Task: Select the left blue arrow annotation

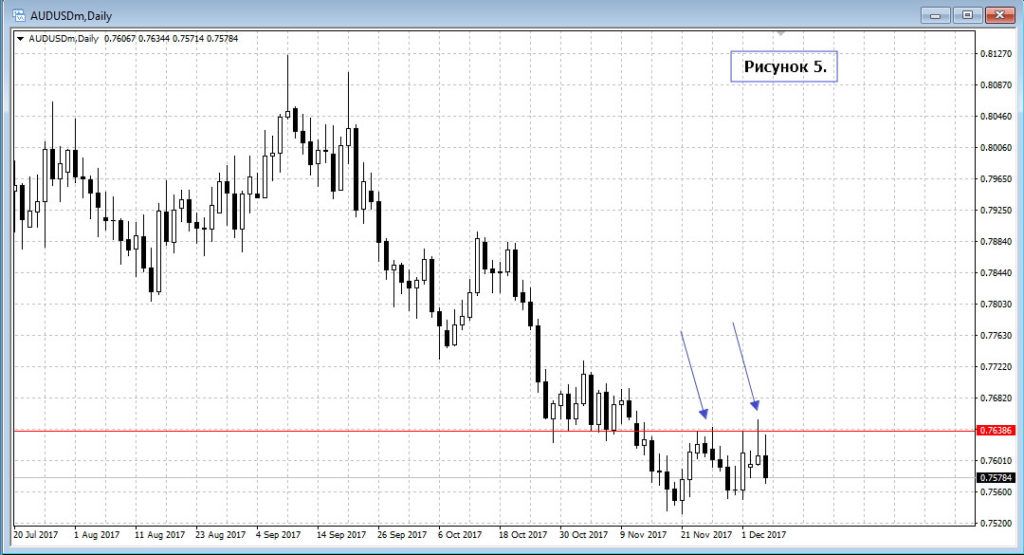Action: point(693,375)
